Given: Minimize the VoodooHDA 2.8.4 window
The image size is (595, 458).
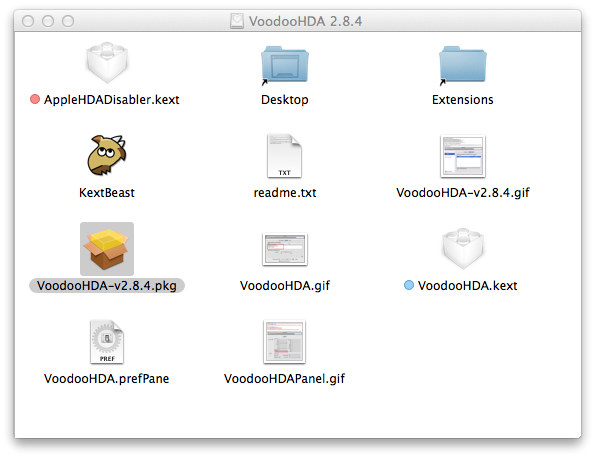Looking at the screenshot, I should pyautogui.click(x=48, y=21).
